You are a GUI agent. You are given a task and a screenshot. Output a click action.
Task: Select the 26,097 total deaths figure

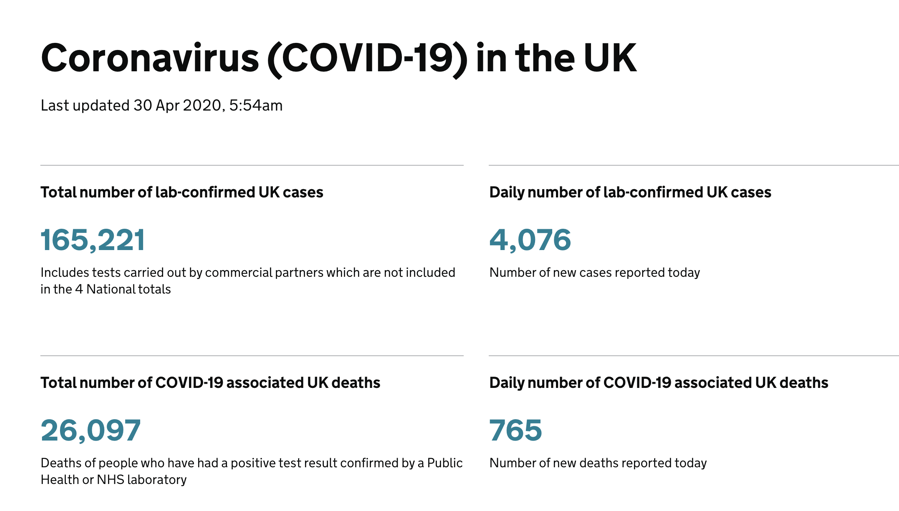(x=91, y=430)
